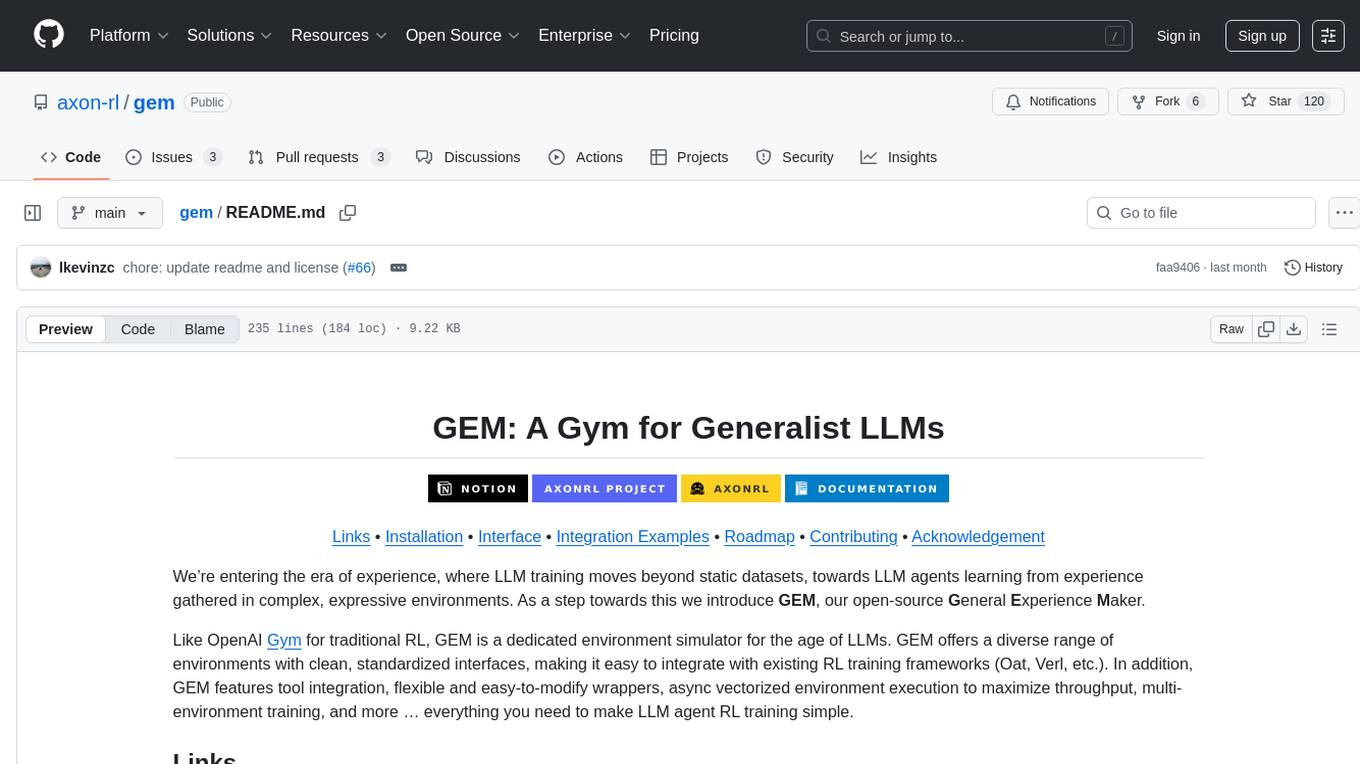
Task: Jump to the Roadmap section
Action: pyautogui.click(x=760, y=536)
